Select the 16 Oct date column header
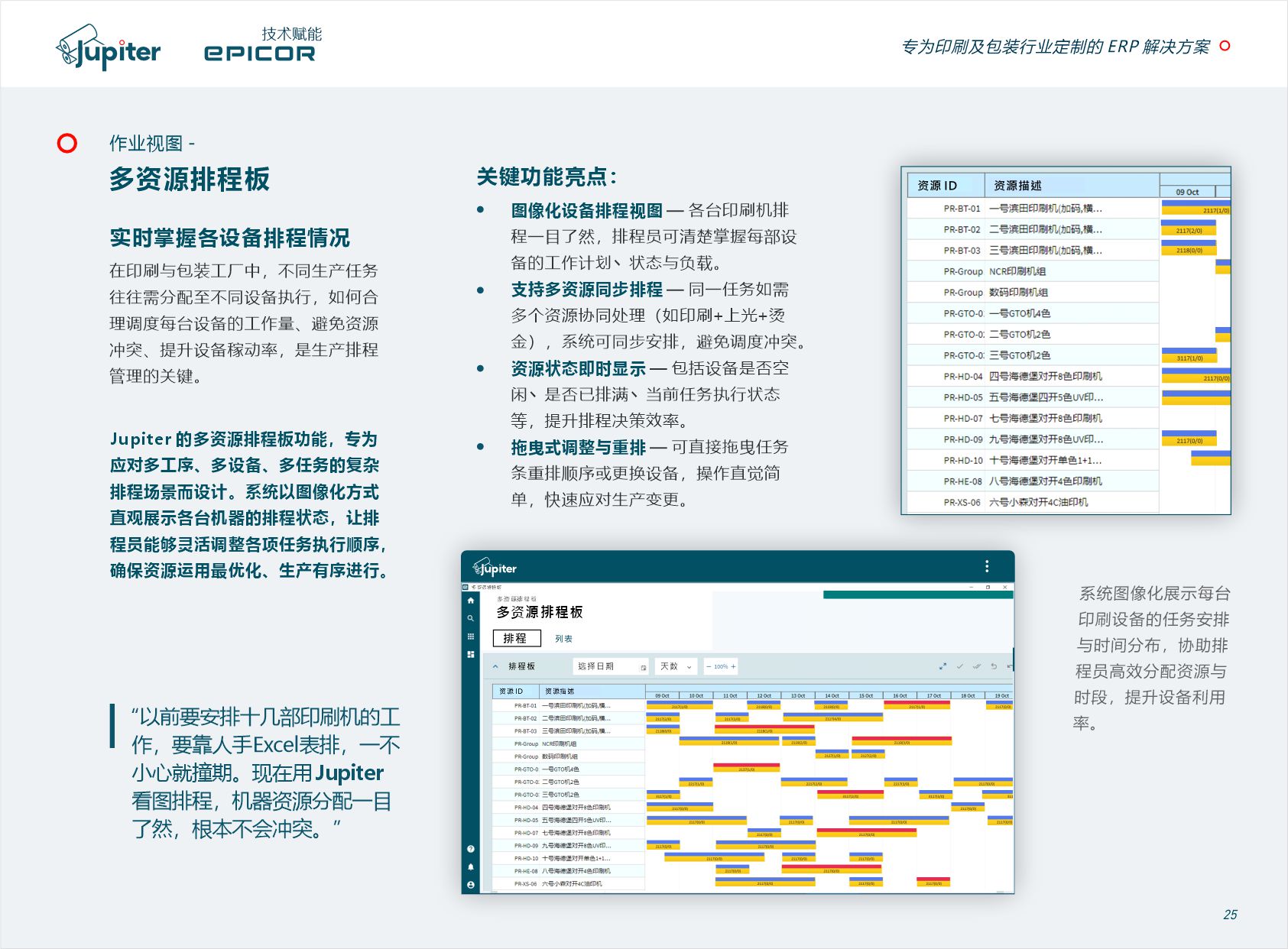 coord(900,695)
